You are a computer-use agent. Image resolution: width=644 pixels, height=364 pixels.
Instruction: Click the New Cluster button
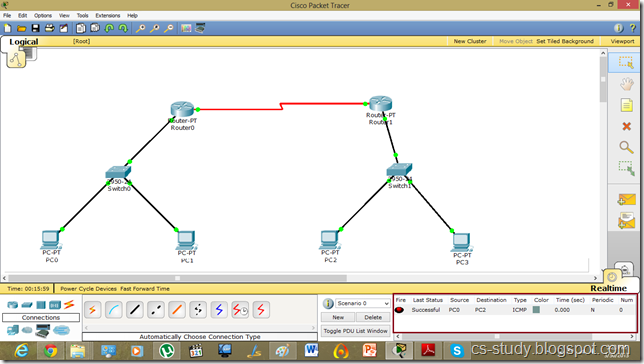click(470, 41)
